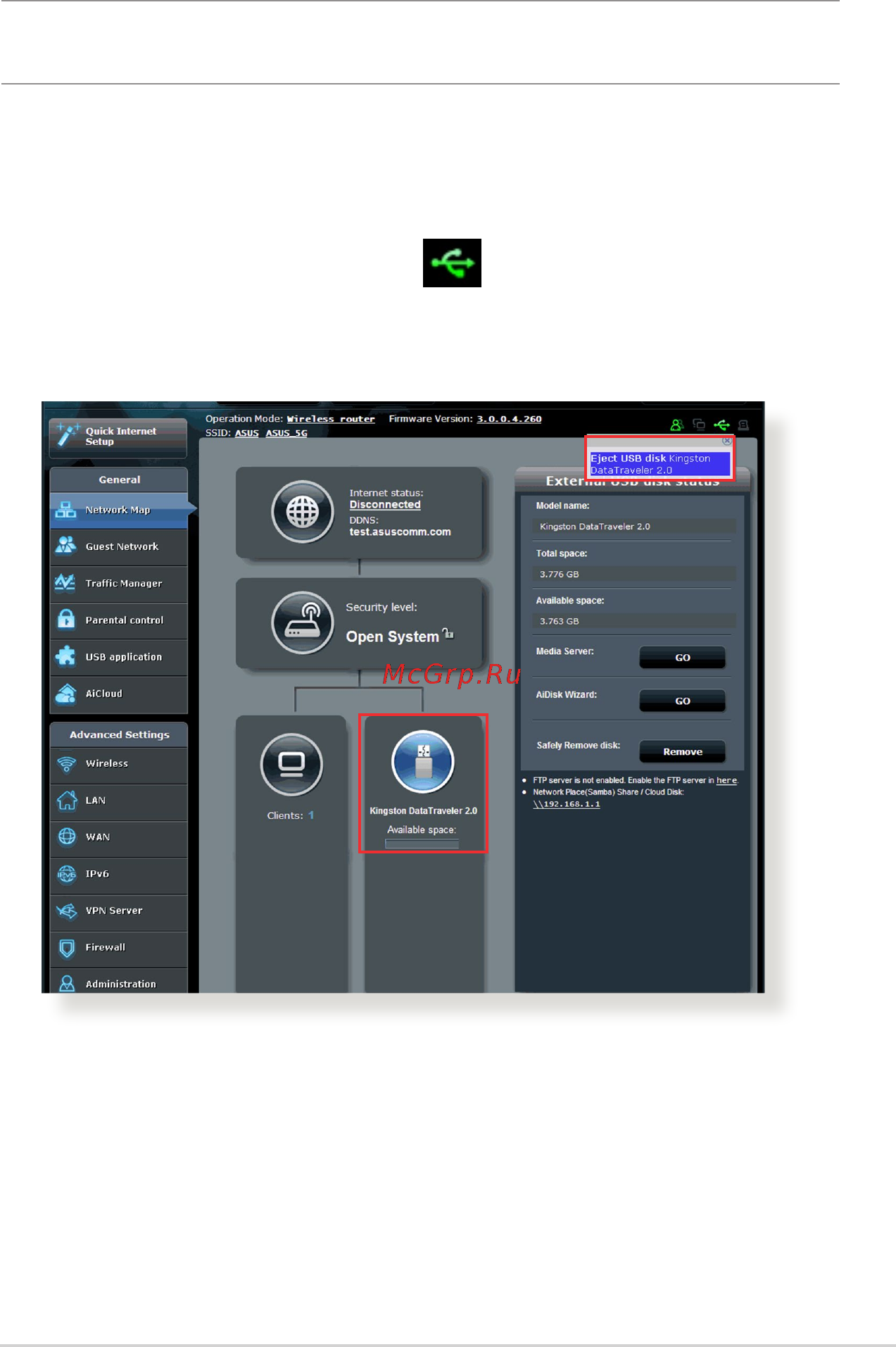Click the Model name value Kingston DataTraveler 2.0
The width and height of the screenshot is (896, 1347).
click(x=634, y=527)
